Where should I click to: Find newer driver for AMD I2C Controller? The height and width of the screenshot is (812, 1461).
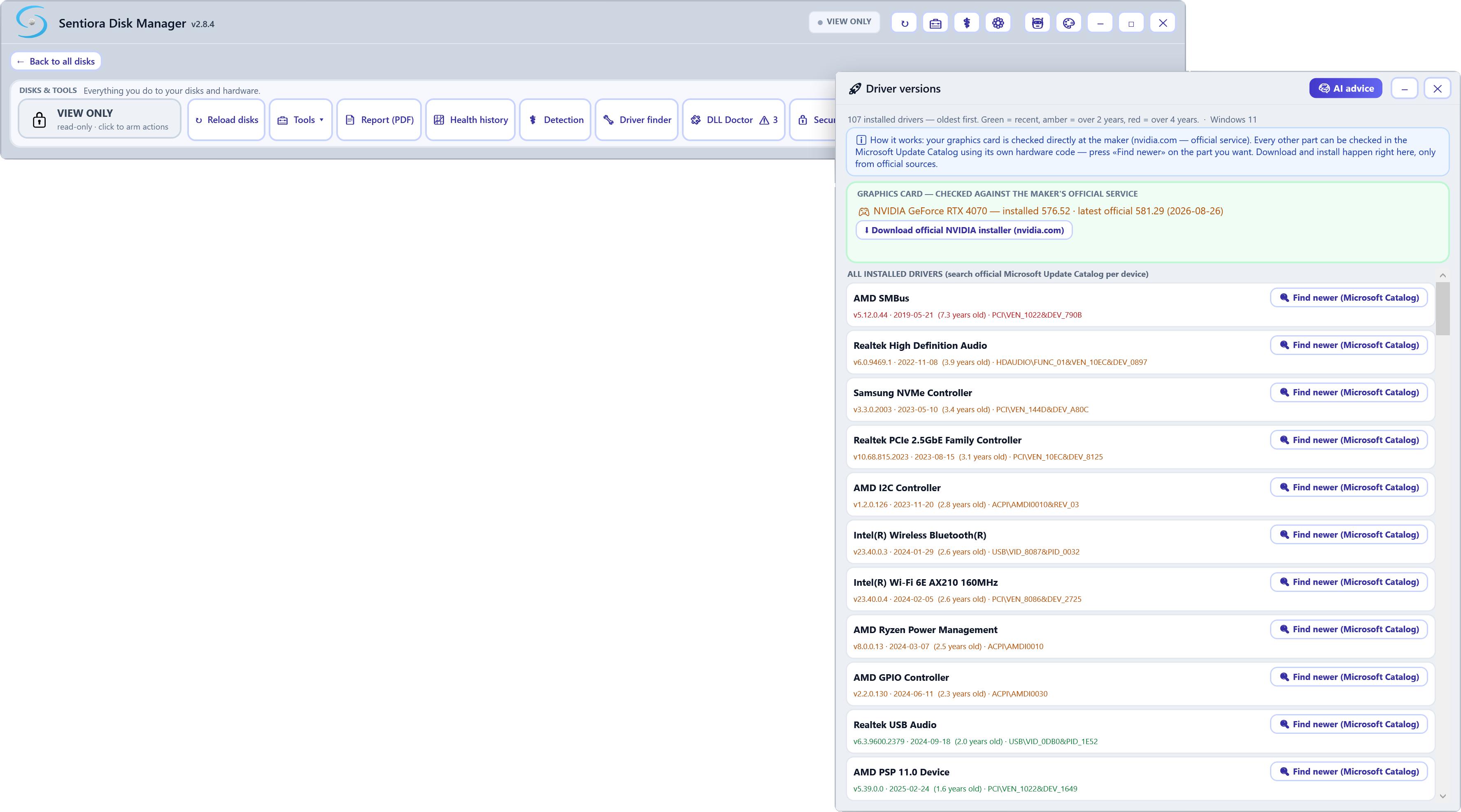[x=1349, y=487]
